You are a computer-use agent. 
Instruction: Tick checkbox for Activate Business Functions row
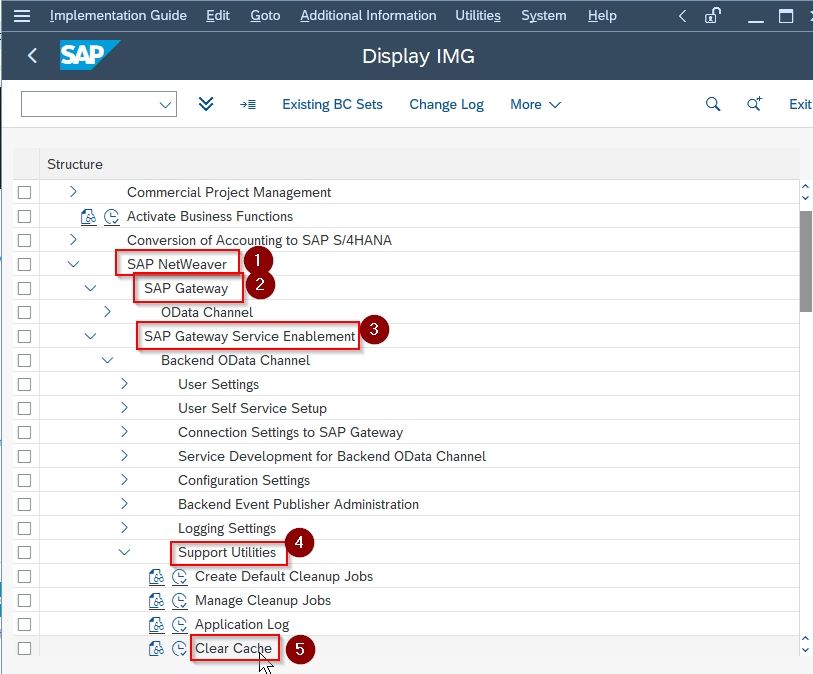[x=24, y=216]
